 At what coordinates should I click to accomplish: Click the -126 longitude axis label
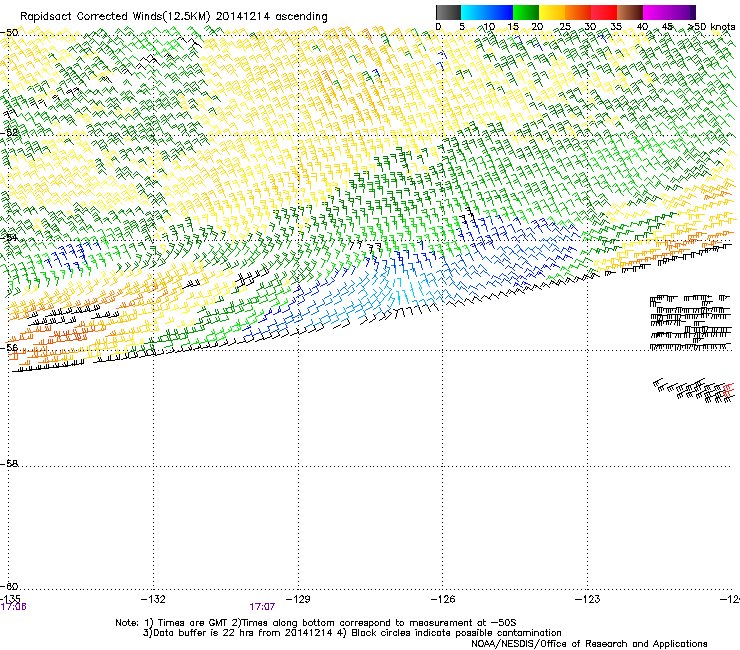[443, 599]
